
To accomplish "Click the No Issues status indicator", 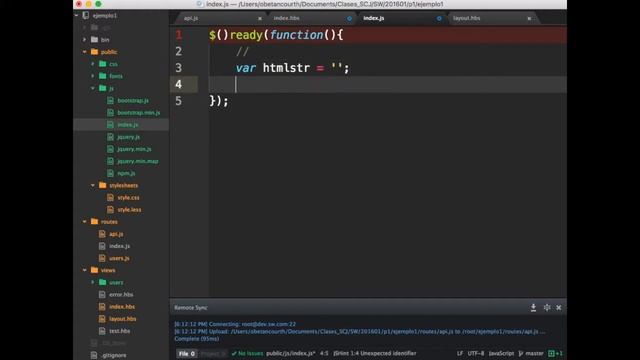I will click(247, 353).
